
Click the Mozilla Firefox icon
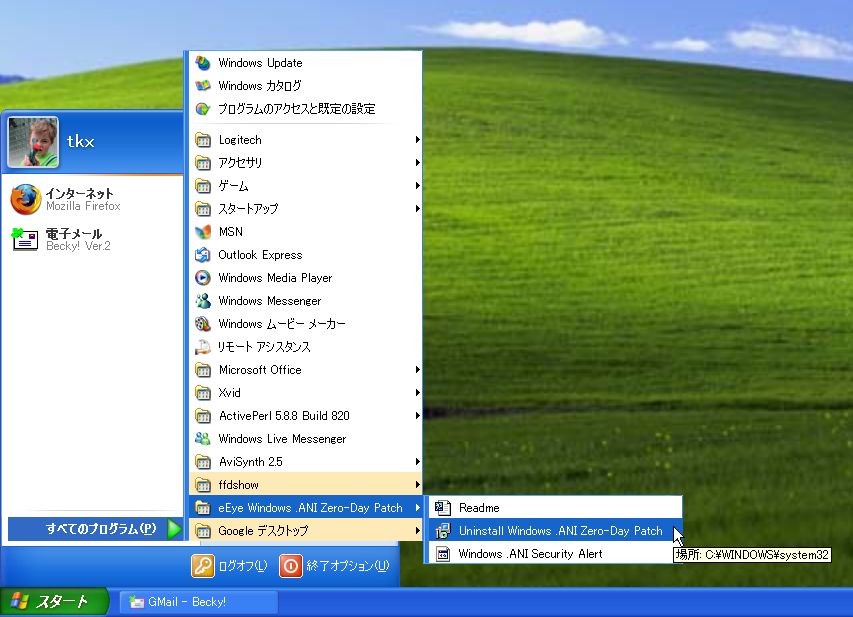point(26,199)
